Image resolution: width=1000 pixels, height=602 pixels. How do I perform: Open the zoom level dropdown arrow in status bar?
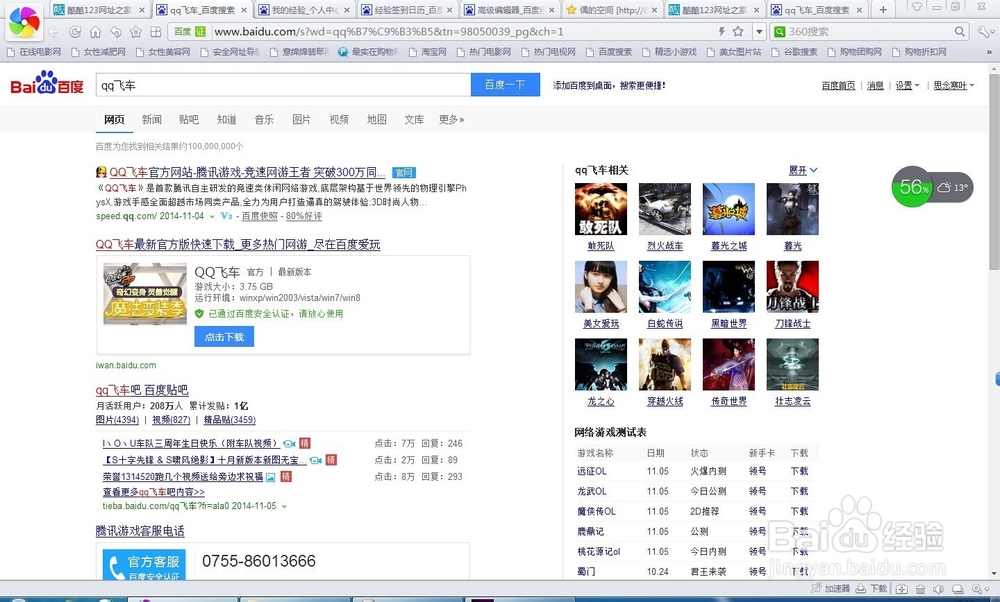[987, 589]
